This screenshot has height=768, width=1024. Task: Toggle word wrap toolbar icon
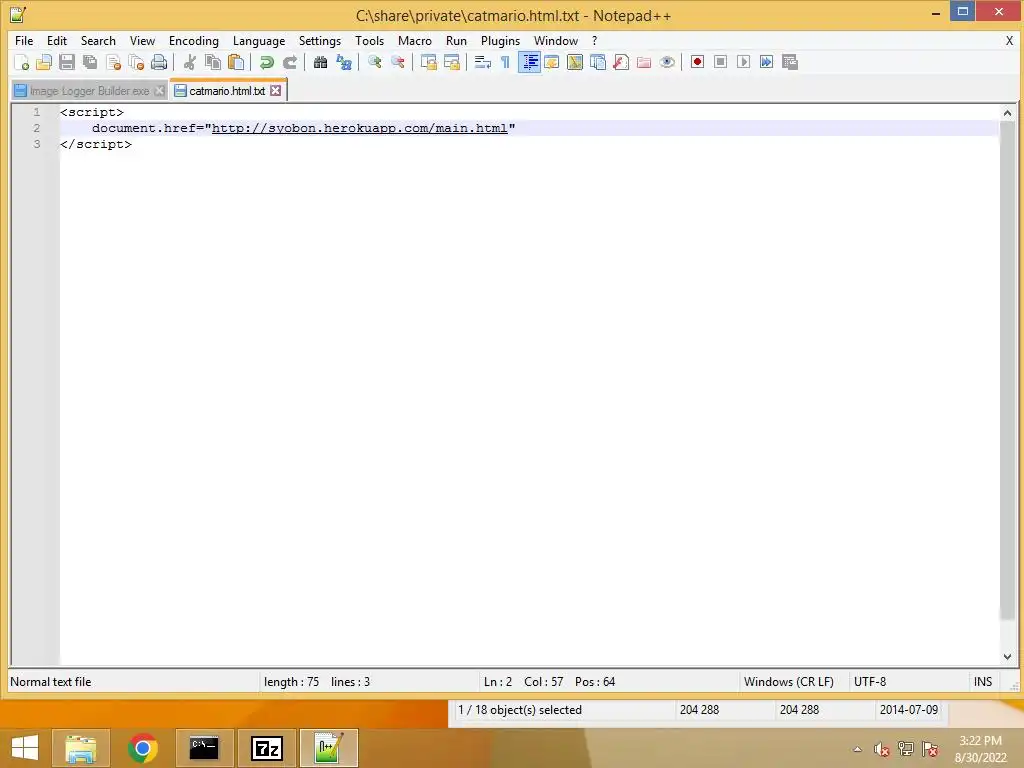(x=482, y=62)
